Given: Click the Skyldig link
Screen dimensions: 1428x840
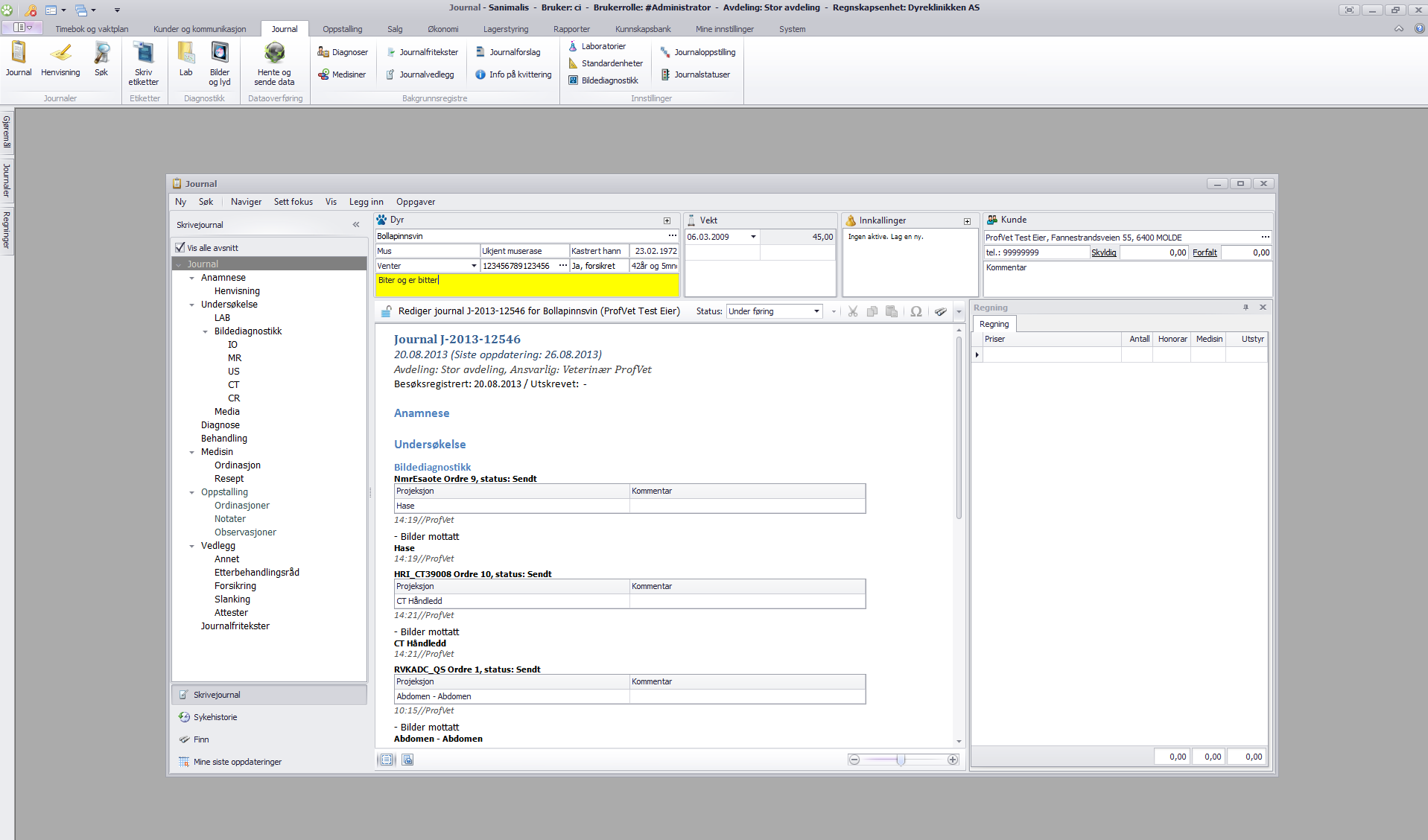Looking at the screenshot, I should (x=1103, y=252).
